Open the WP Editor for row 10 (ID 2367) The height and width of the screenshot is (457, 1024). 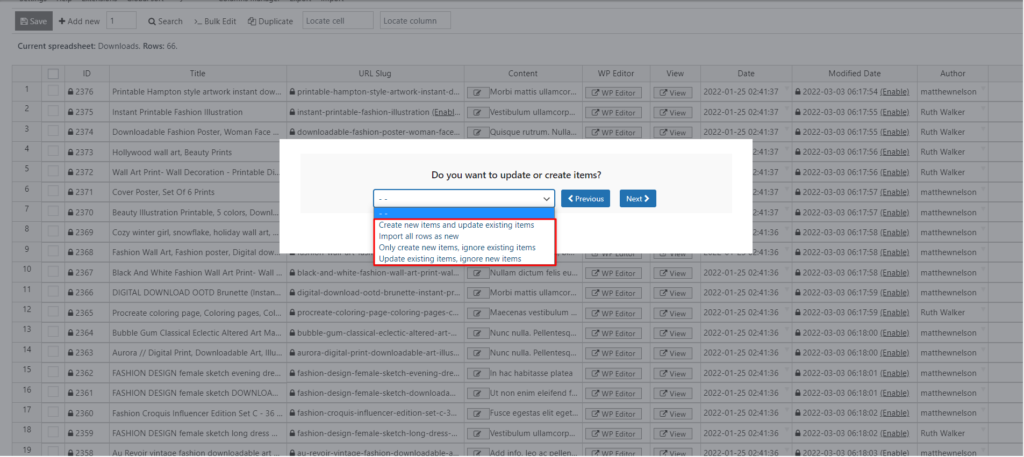614,273
